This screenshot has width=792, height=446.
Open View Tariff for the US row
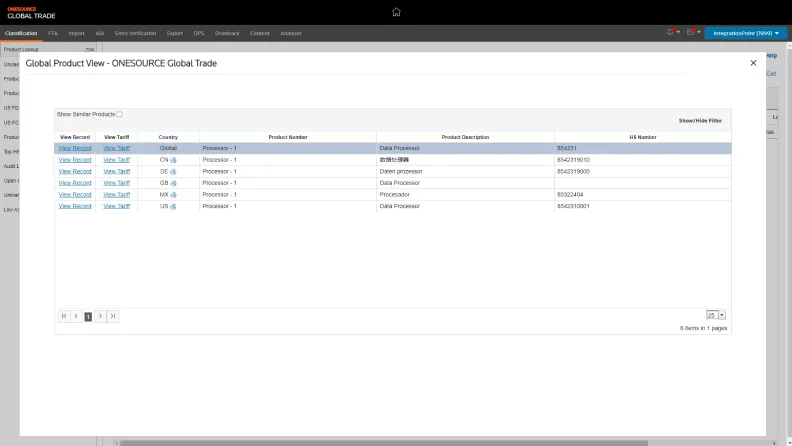[x=117, y=207]
